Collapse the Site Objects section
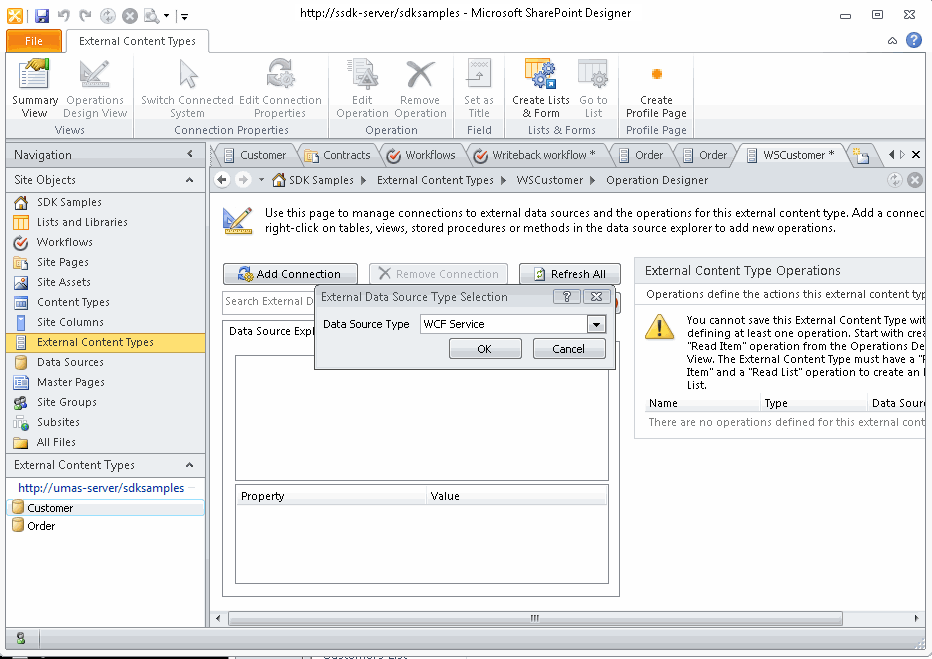The height and width of the screenshot is (659, 932). pyautogui.click(x=191, y=180)
